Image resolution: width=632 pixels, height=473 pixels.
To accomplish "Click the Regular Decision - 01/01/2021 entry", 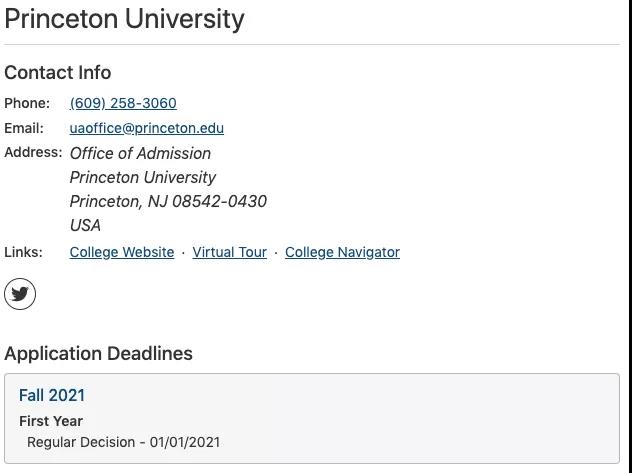I will 124,442.
